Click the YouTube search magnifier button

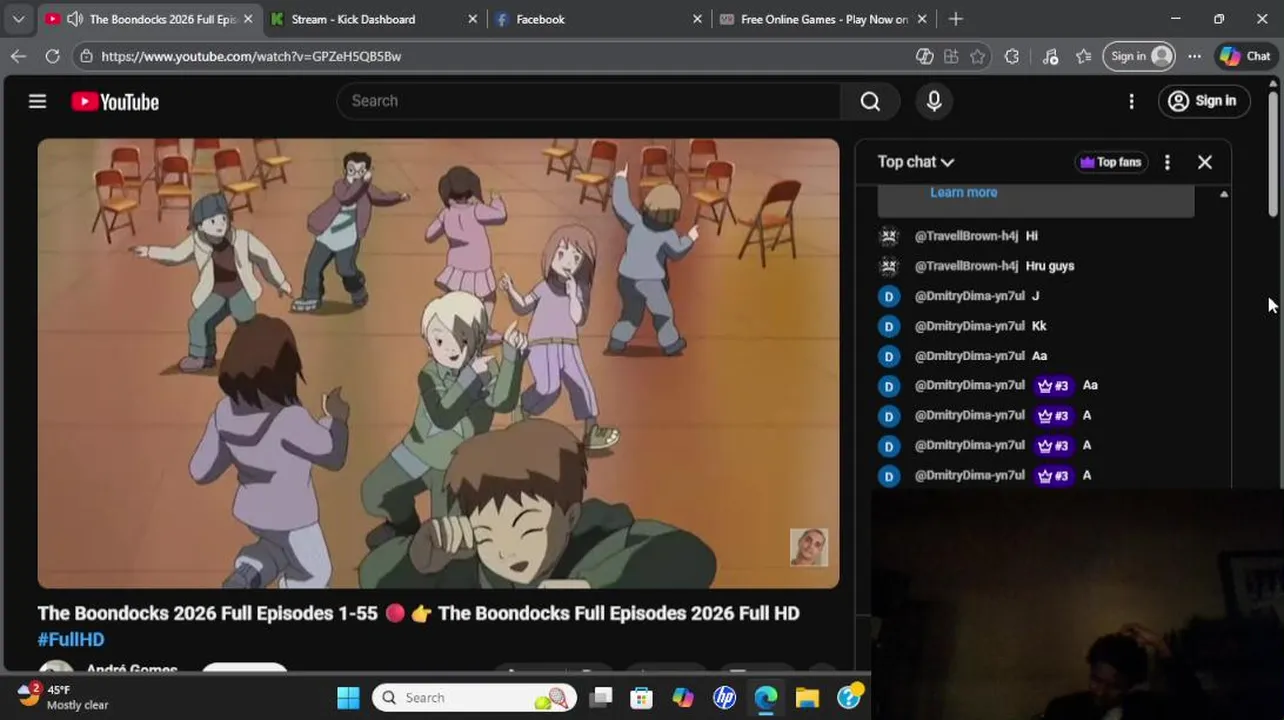pyautogui.click(x=870, y=101)
